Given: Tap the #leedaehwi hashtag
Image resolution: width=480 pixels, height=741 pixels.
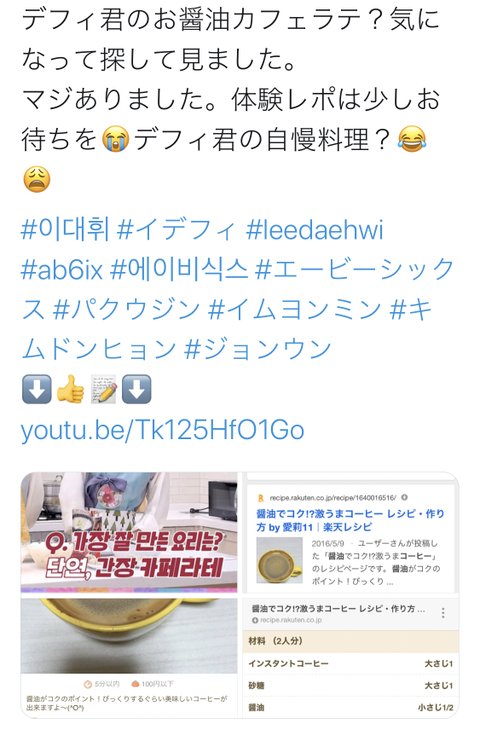Looking at the screenshot, I should pyautogui.click(x=315, y=230).
